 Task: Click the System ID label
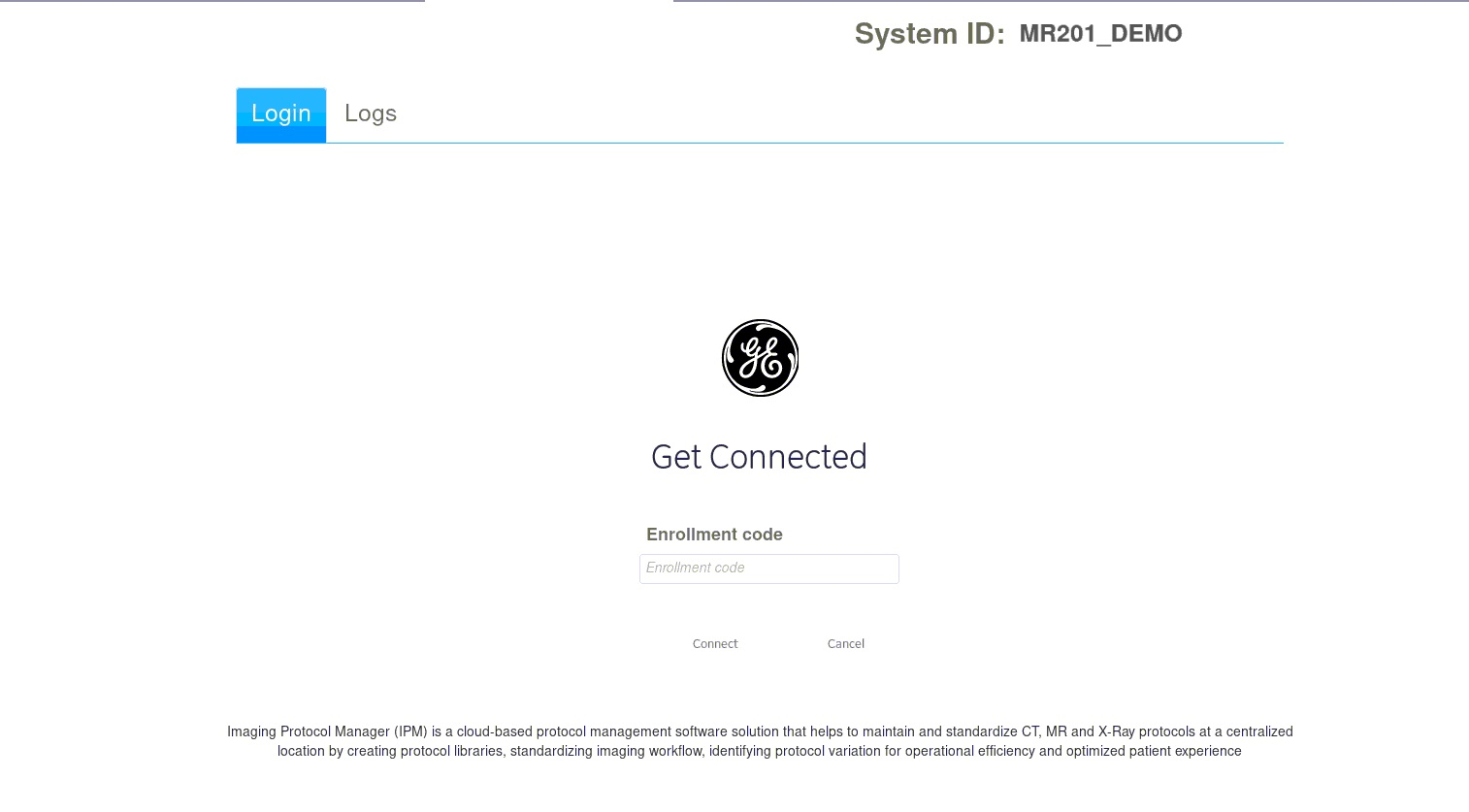click(x=929, y=34)
